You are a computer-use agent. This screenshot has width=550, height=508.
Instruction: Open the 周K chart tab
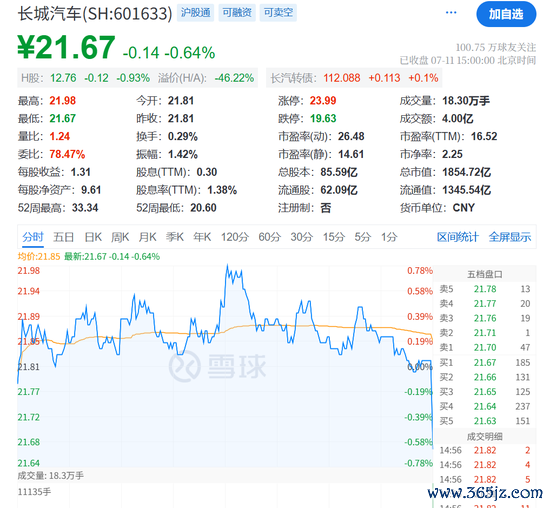coord(120,237)
